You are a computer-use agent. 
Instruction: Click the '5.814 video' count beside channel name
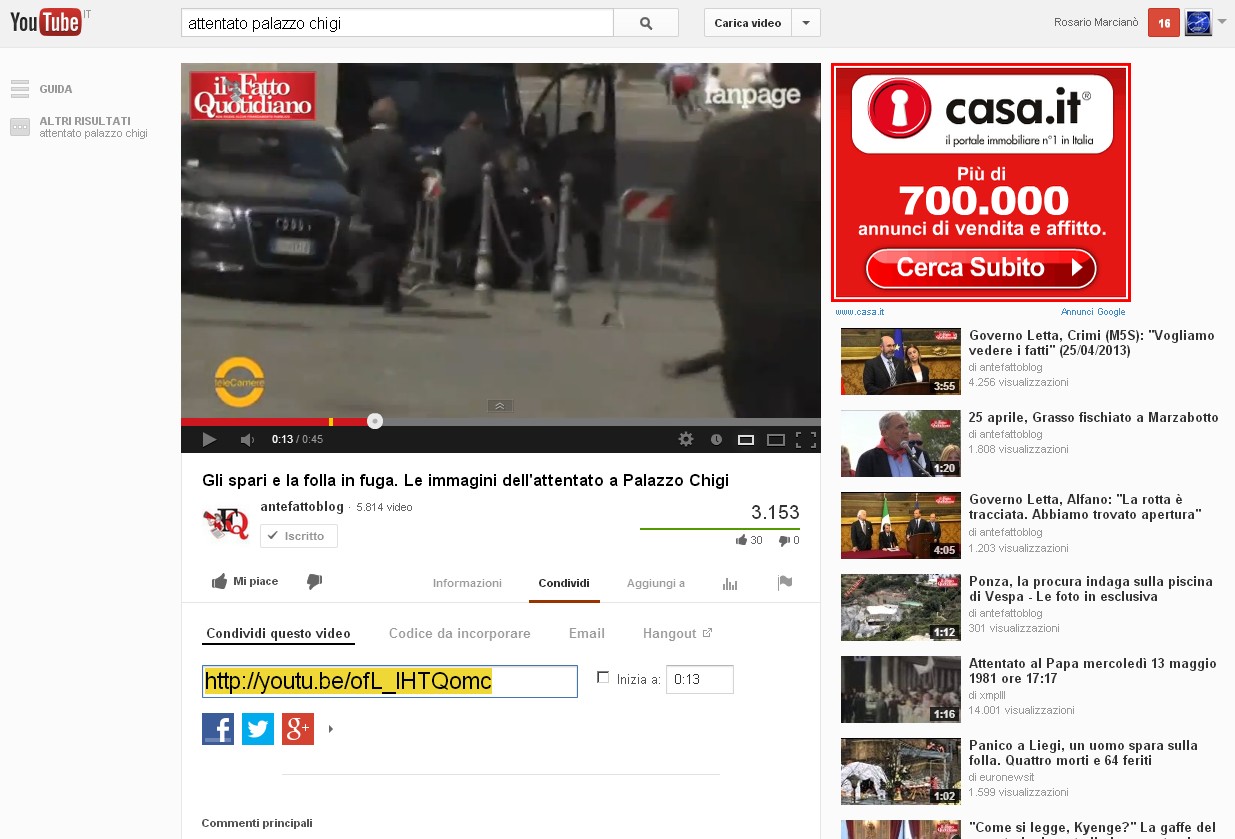384,507
